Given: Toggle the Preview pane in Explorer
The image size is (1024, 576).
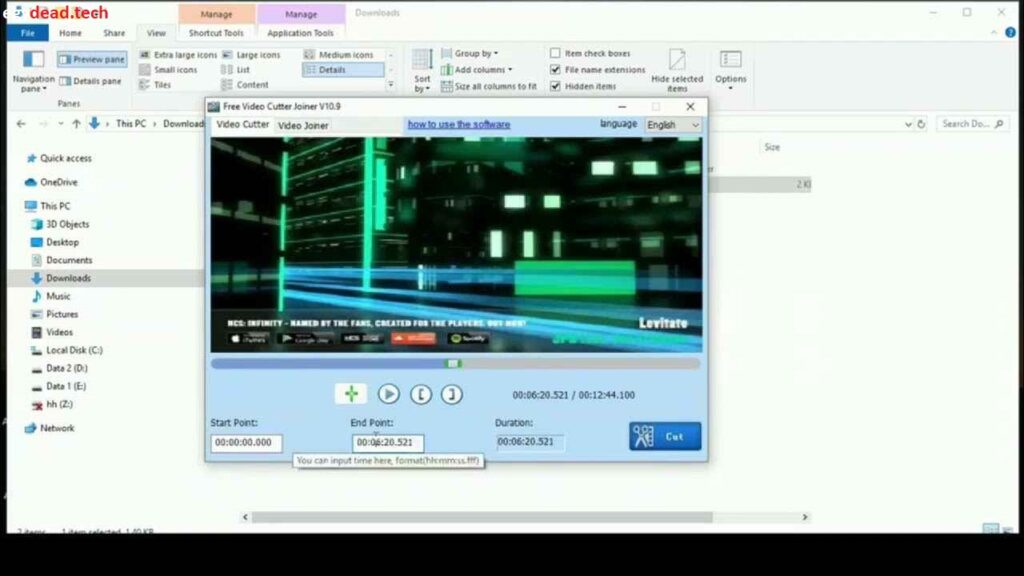Looking at the screenshot, I should [x=91, y=58].
